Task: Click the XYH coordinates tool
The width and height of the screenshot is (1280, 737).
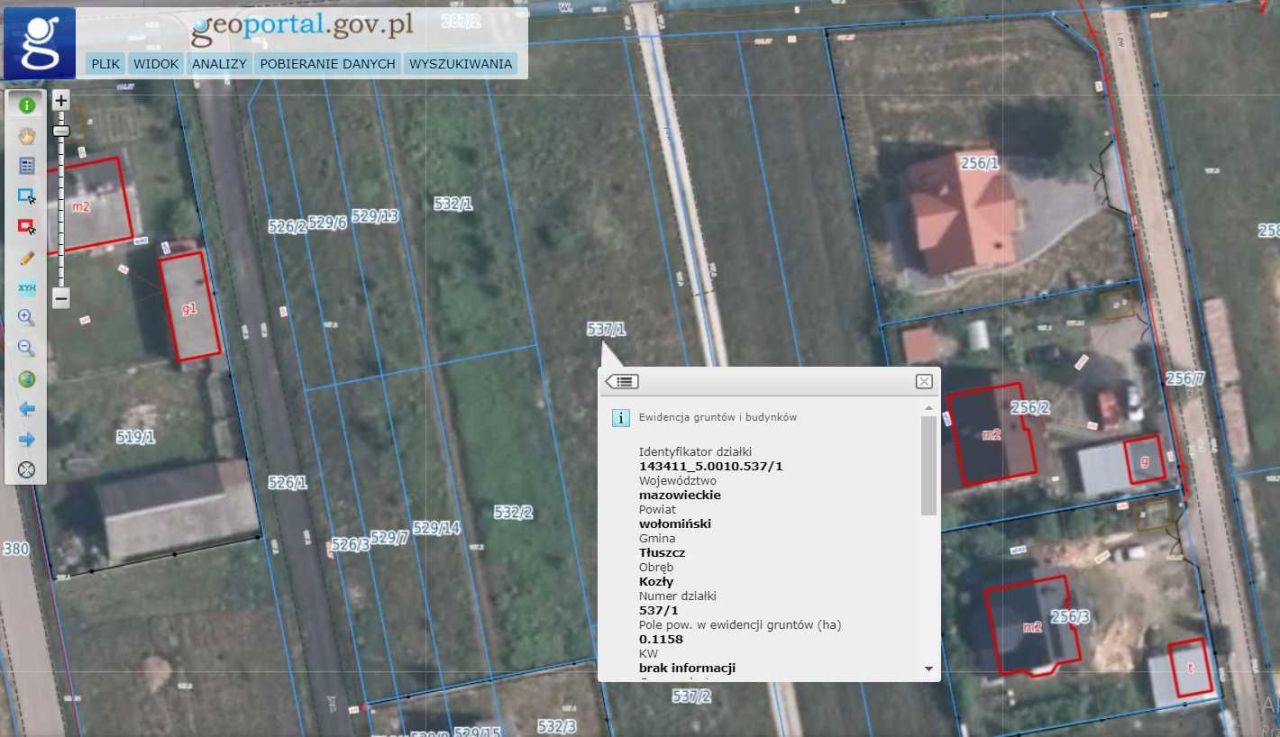Action: [27, 288]
